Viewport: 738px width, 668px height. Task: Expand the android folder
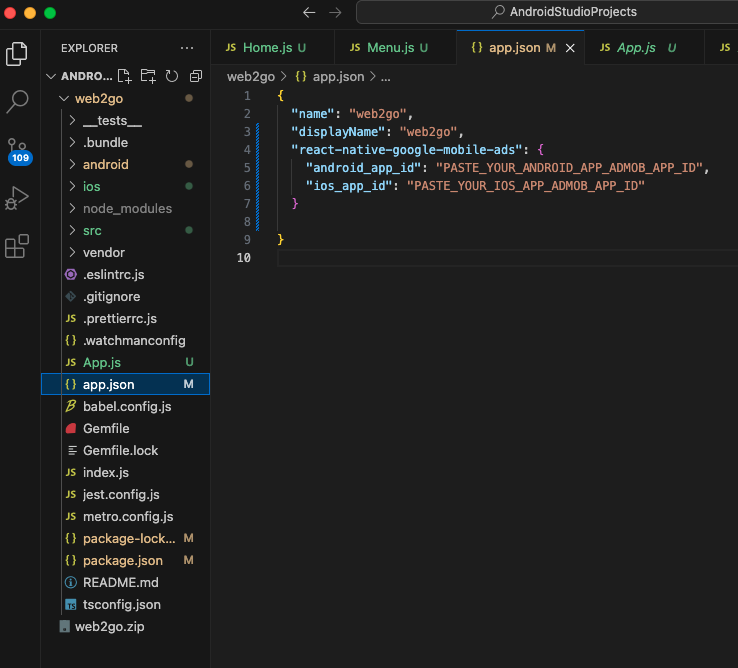(105, 164)
